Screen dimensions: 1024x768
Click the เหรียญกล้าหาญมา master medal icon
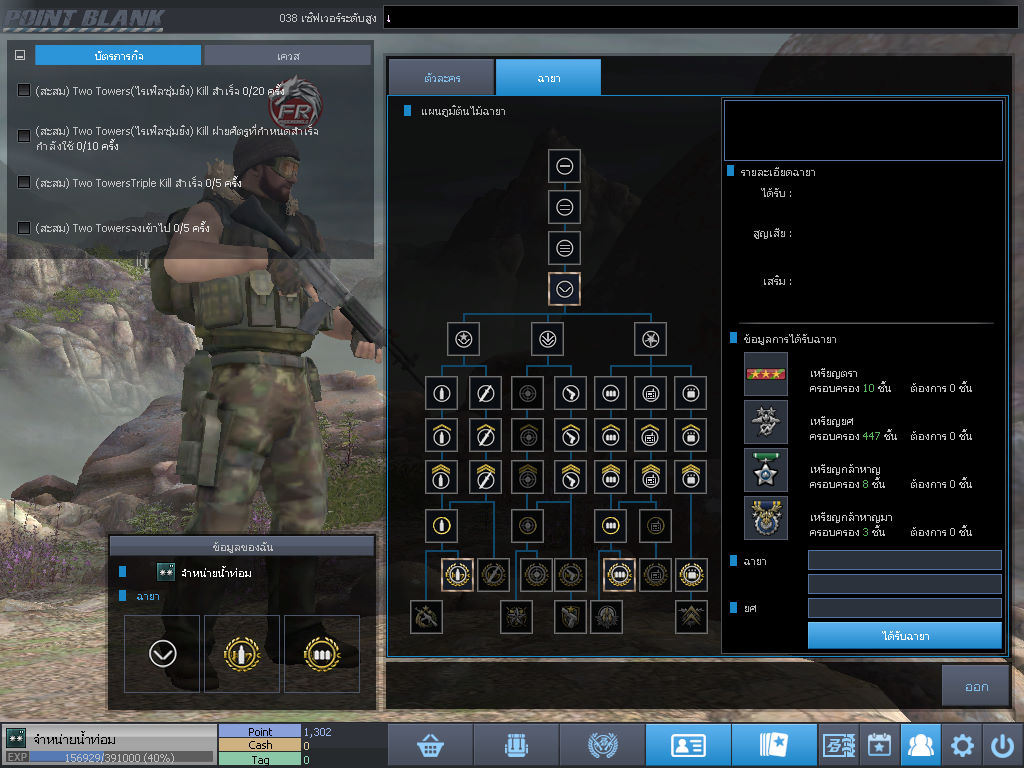click(x=765, y=518)
